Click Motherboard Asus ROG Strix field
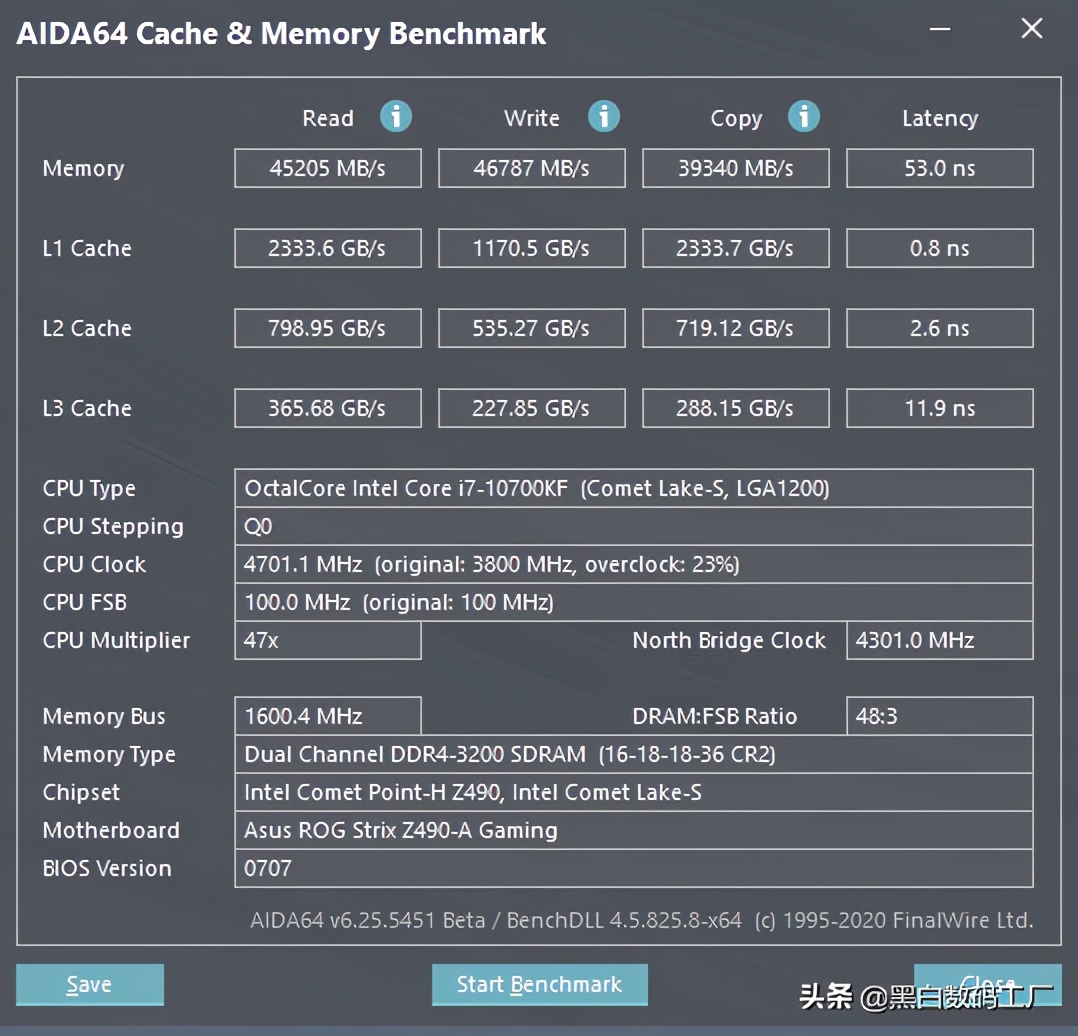 pos(634,830)
